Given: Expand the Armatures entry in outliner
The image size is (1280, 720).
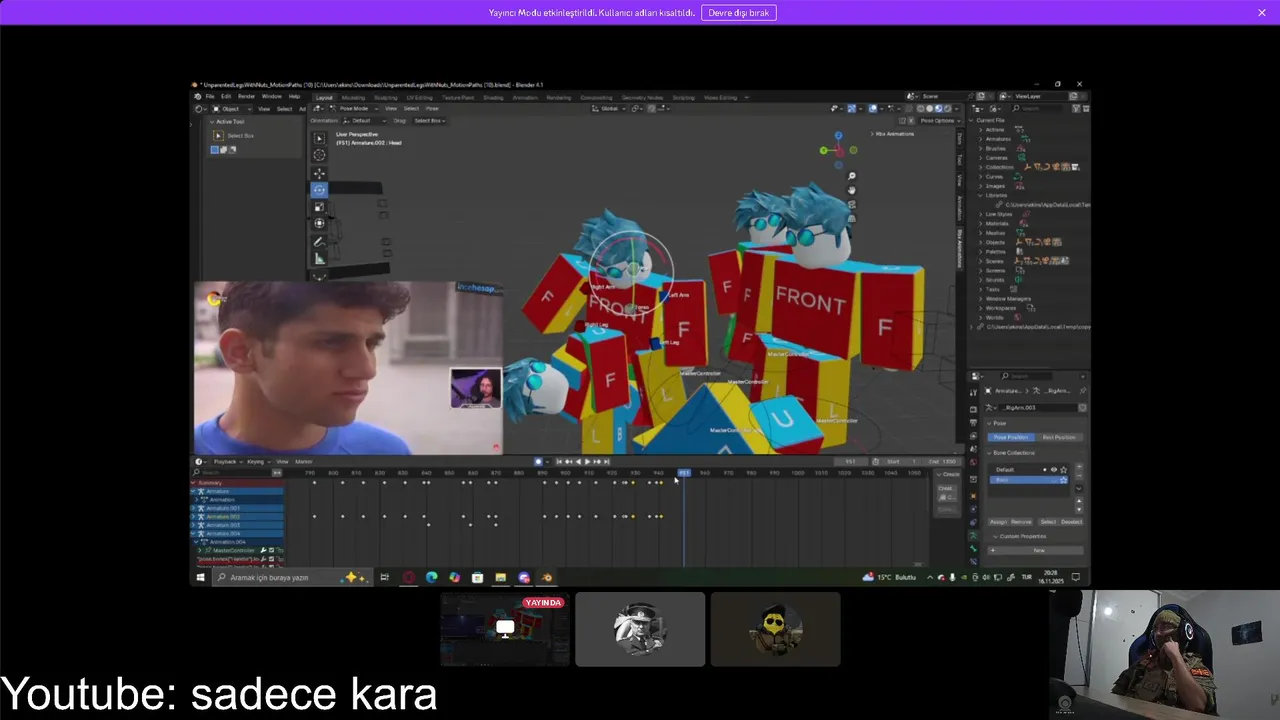Looking at the screenshot, I should [981, 139].
